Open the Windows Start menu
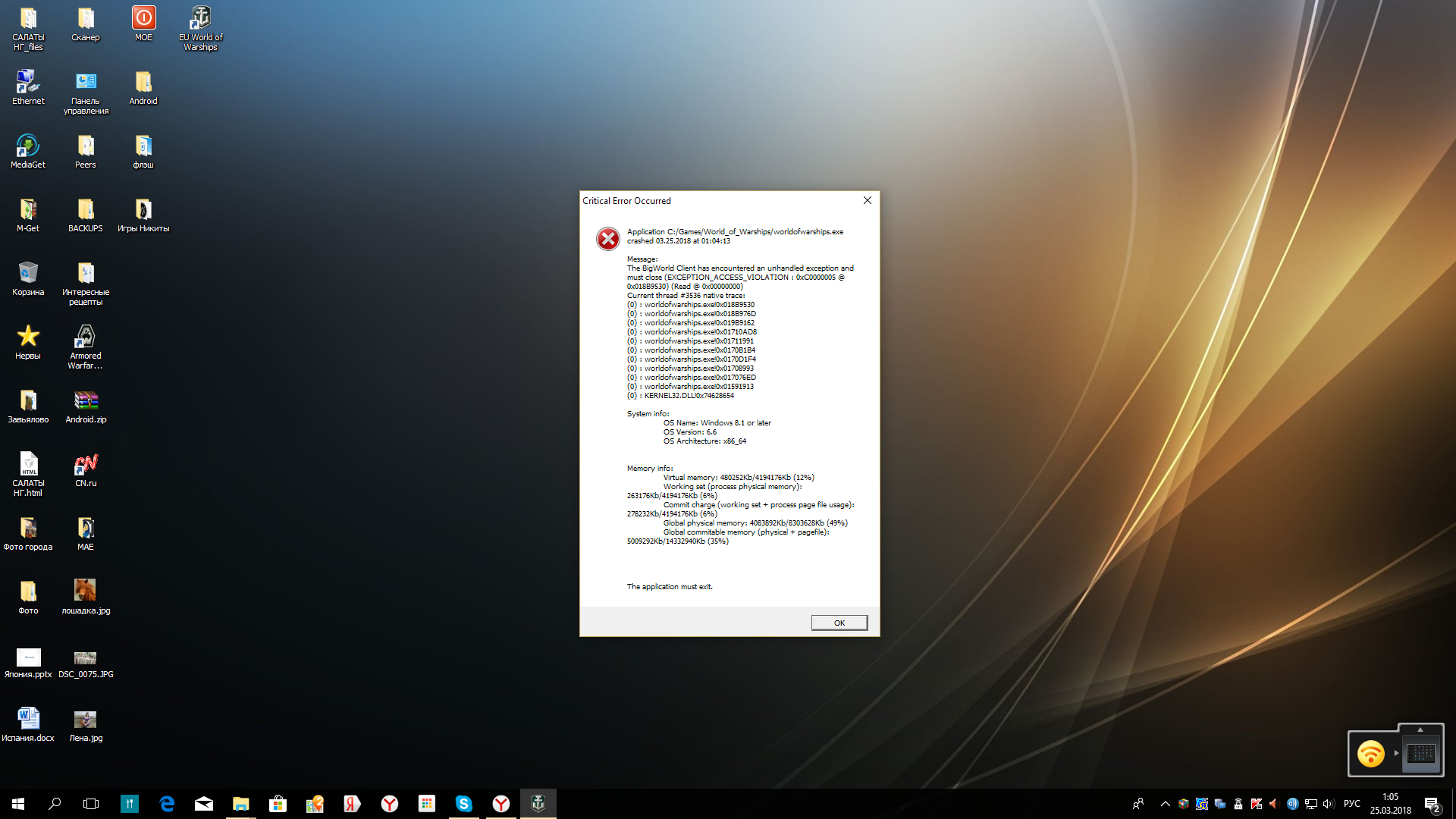This screenshot has height=819, width=1456. tap(18, 804)
